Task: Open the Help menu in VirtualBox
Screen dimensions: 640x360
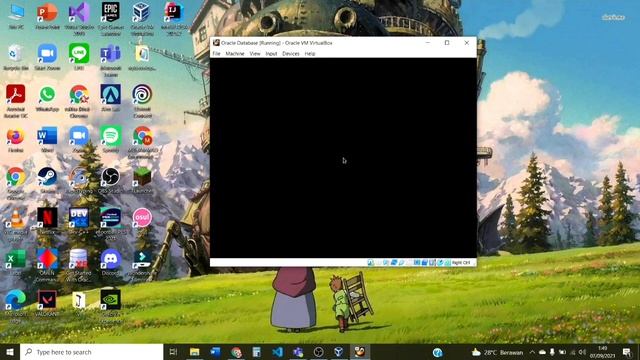Action: [x=310, y=53]
